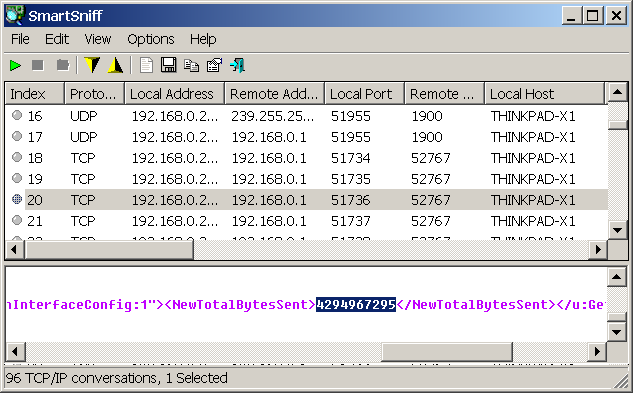Click TCP protocol in row 20
633x393 pixels.
click(x=83, y=200)
